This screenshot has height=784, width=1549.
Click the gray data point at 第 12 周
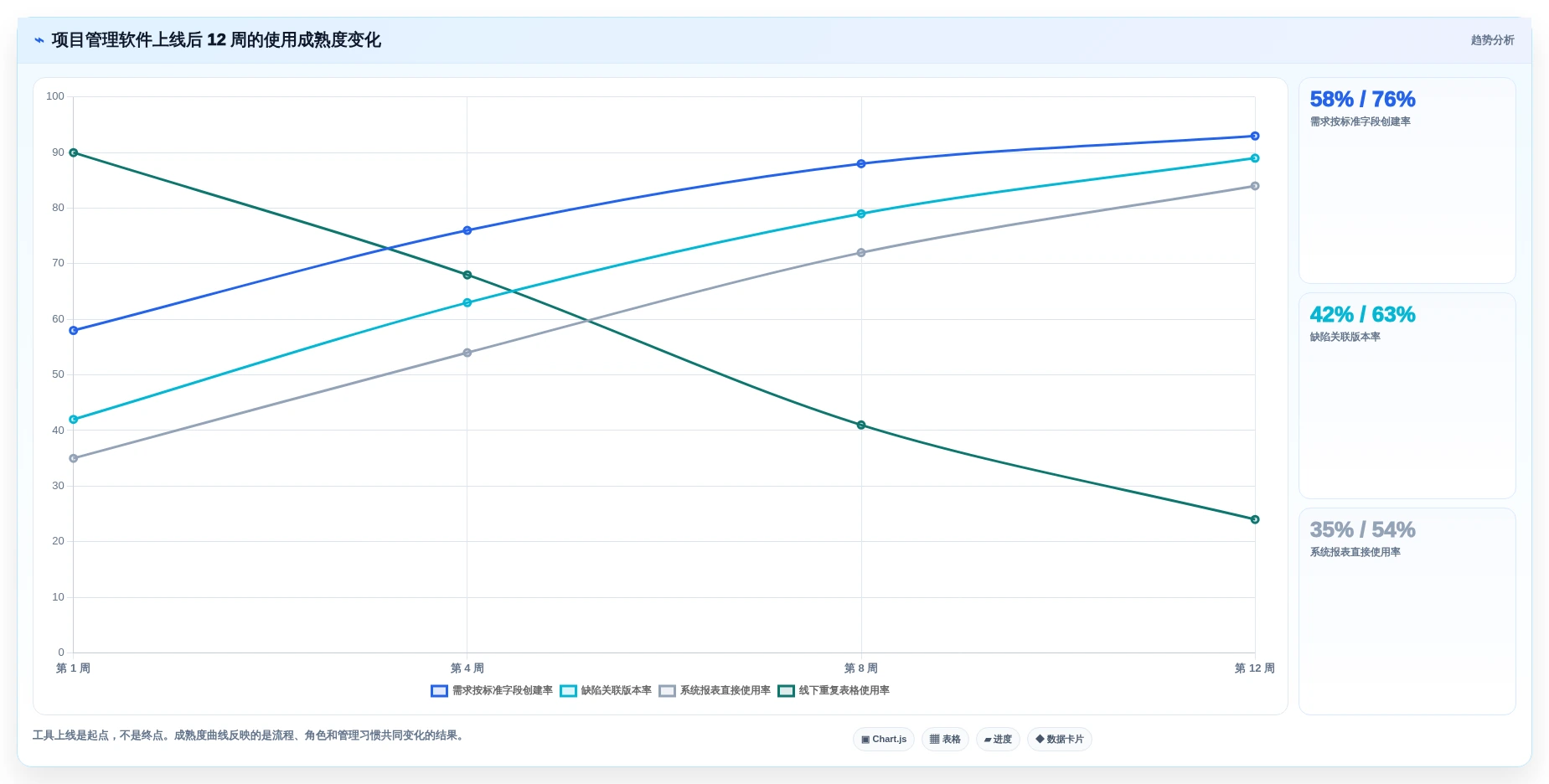pyautogui.click(x=1255, y=186)
